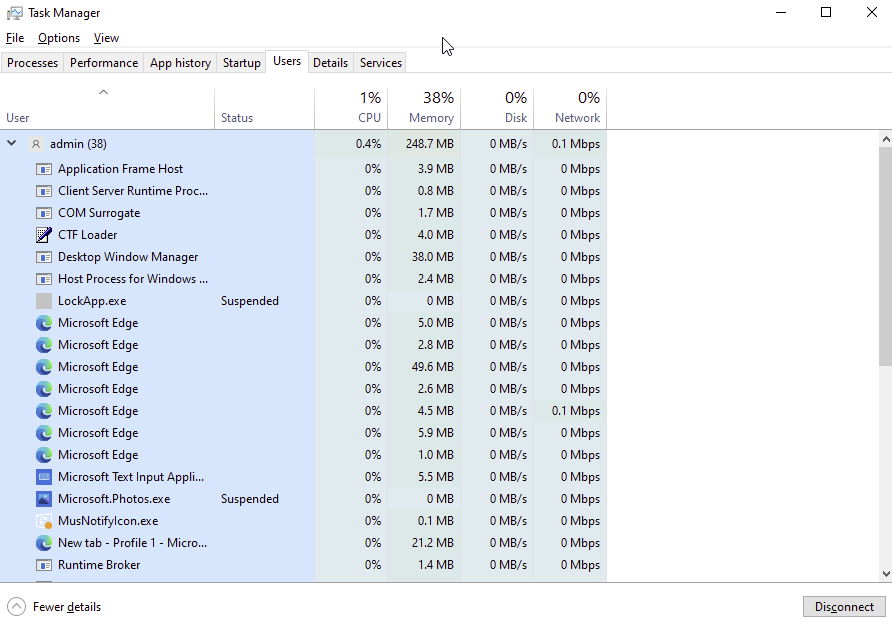This screenshot has width=892, height=627.
Task: Click the "0.4%" CPU value for admin
Action: click(369, 144)
